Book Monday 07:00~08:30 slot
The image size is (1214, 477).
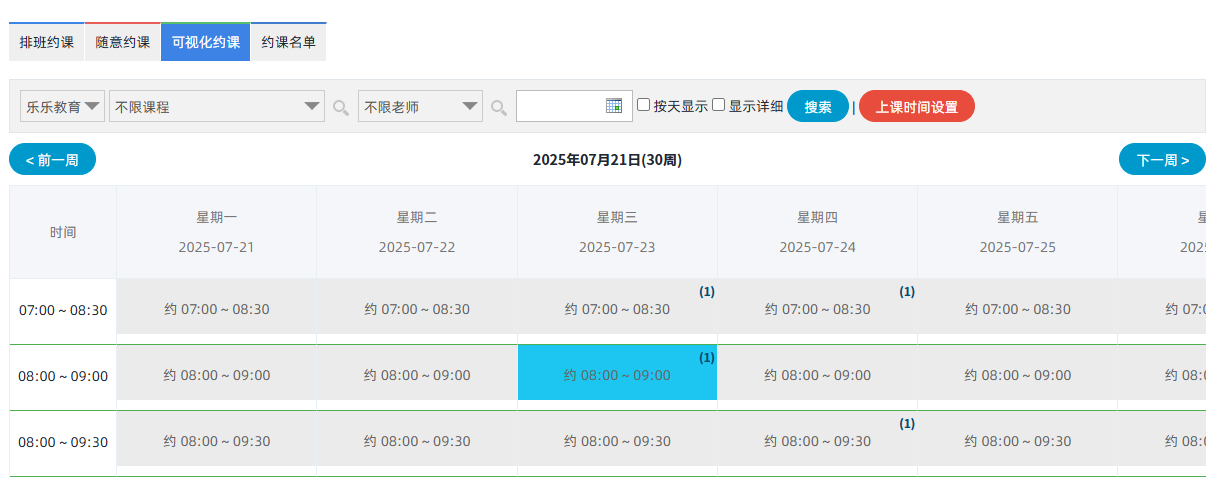[217, 307]
